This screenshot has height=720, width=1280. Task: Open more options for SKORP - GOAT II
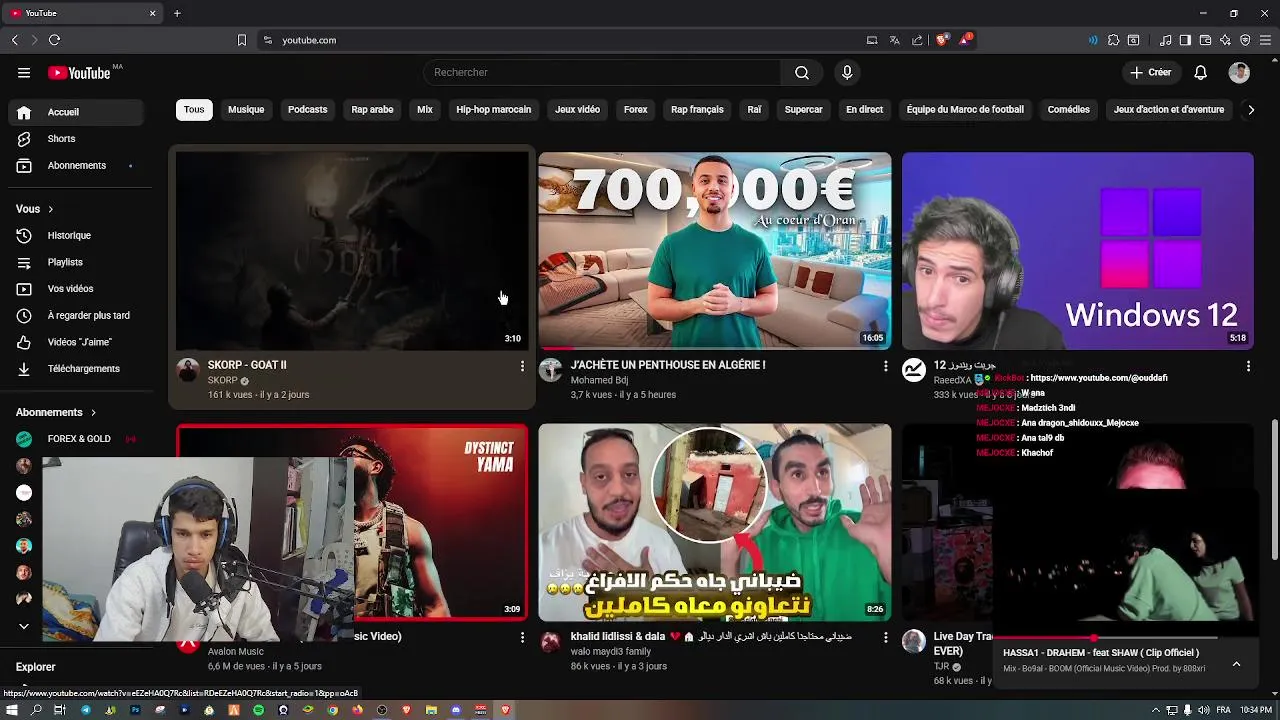click(x=521, y=367)
